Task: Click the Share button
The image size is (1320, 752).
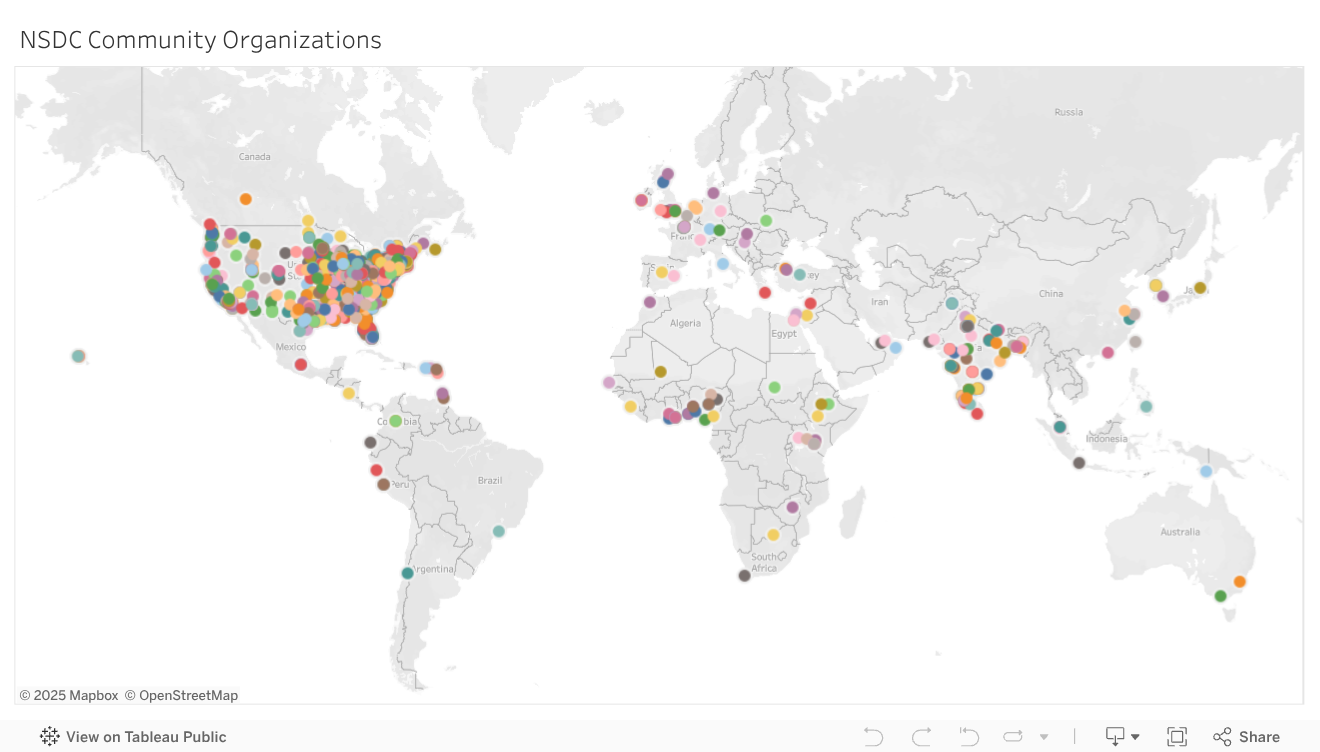Action: [1246, 737]
